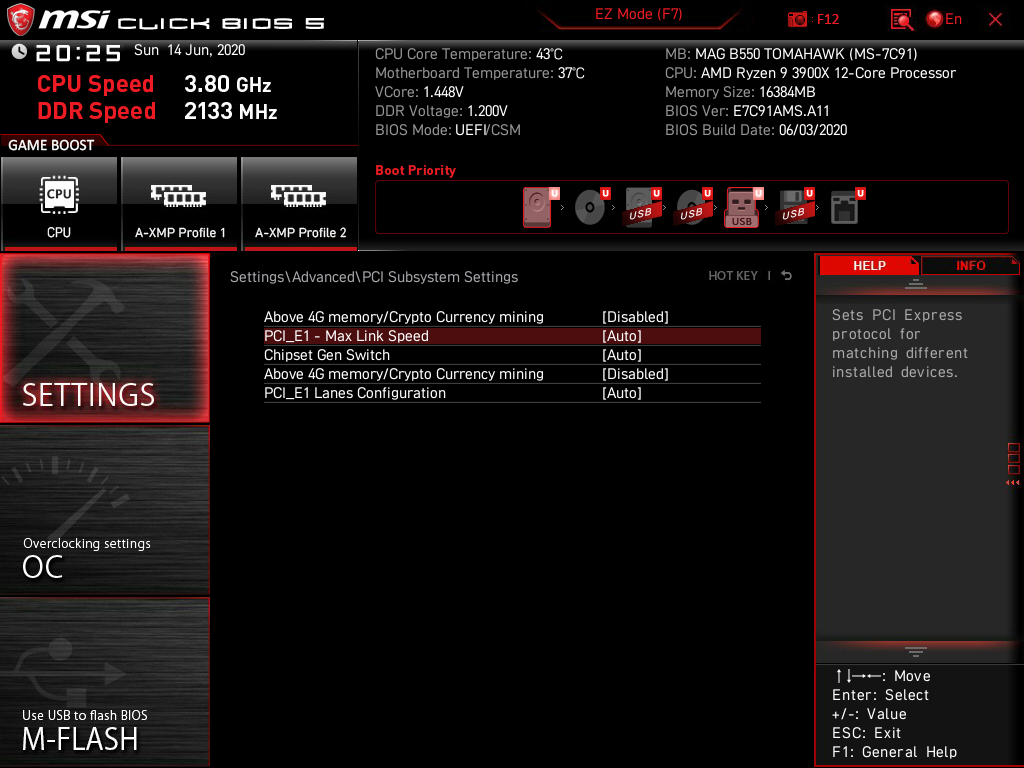
Task: Select the PCI_E1 Lanes Configuration row label
Action: [x=355, y=392]
